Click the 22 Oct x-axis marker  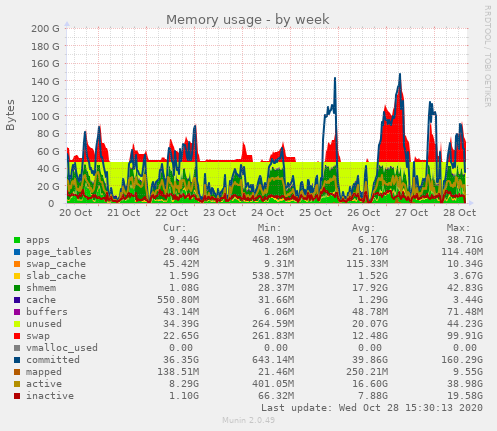coord(172,213)
